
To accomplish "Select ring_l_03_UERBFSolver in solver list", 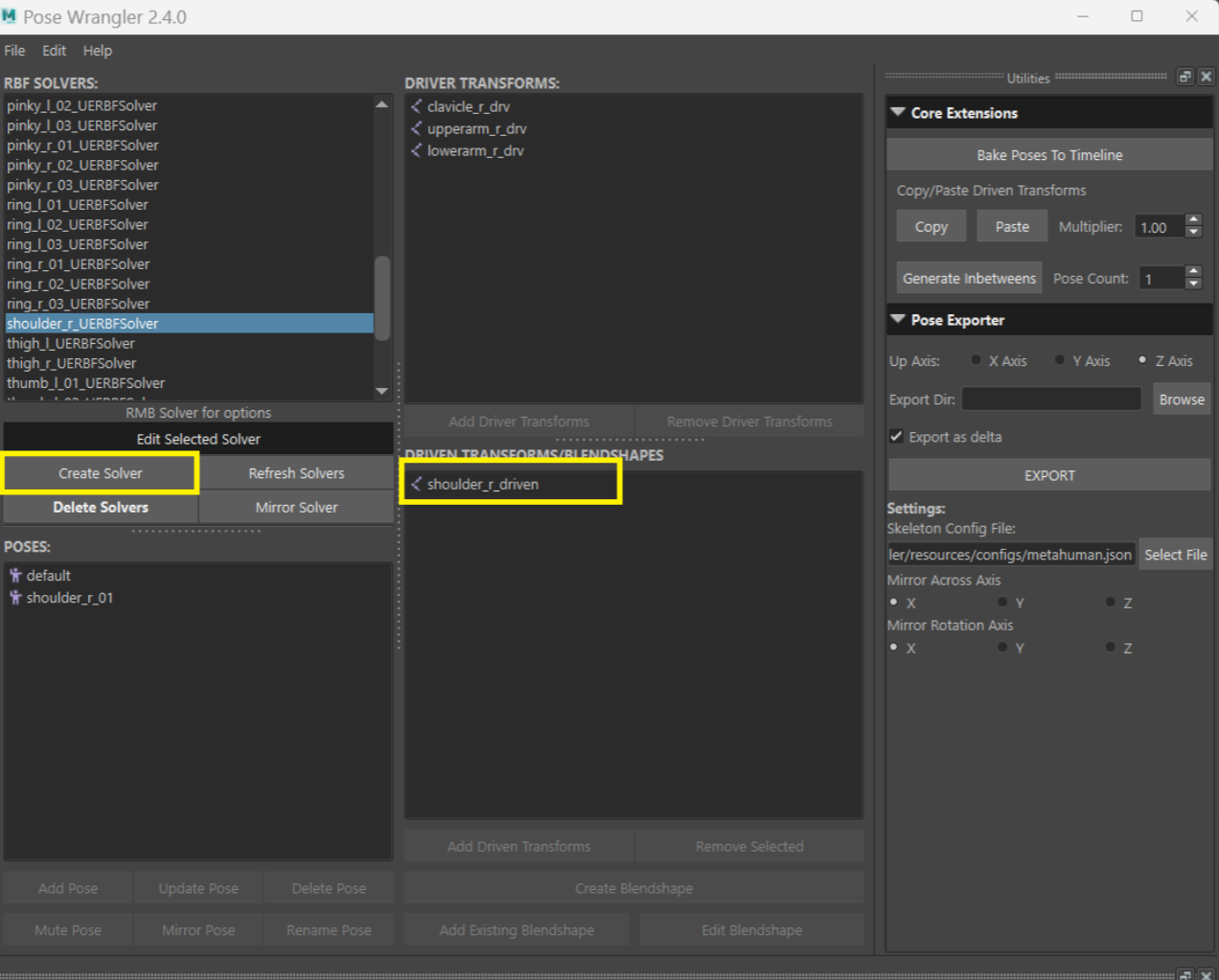I will point(189,244).
